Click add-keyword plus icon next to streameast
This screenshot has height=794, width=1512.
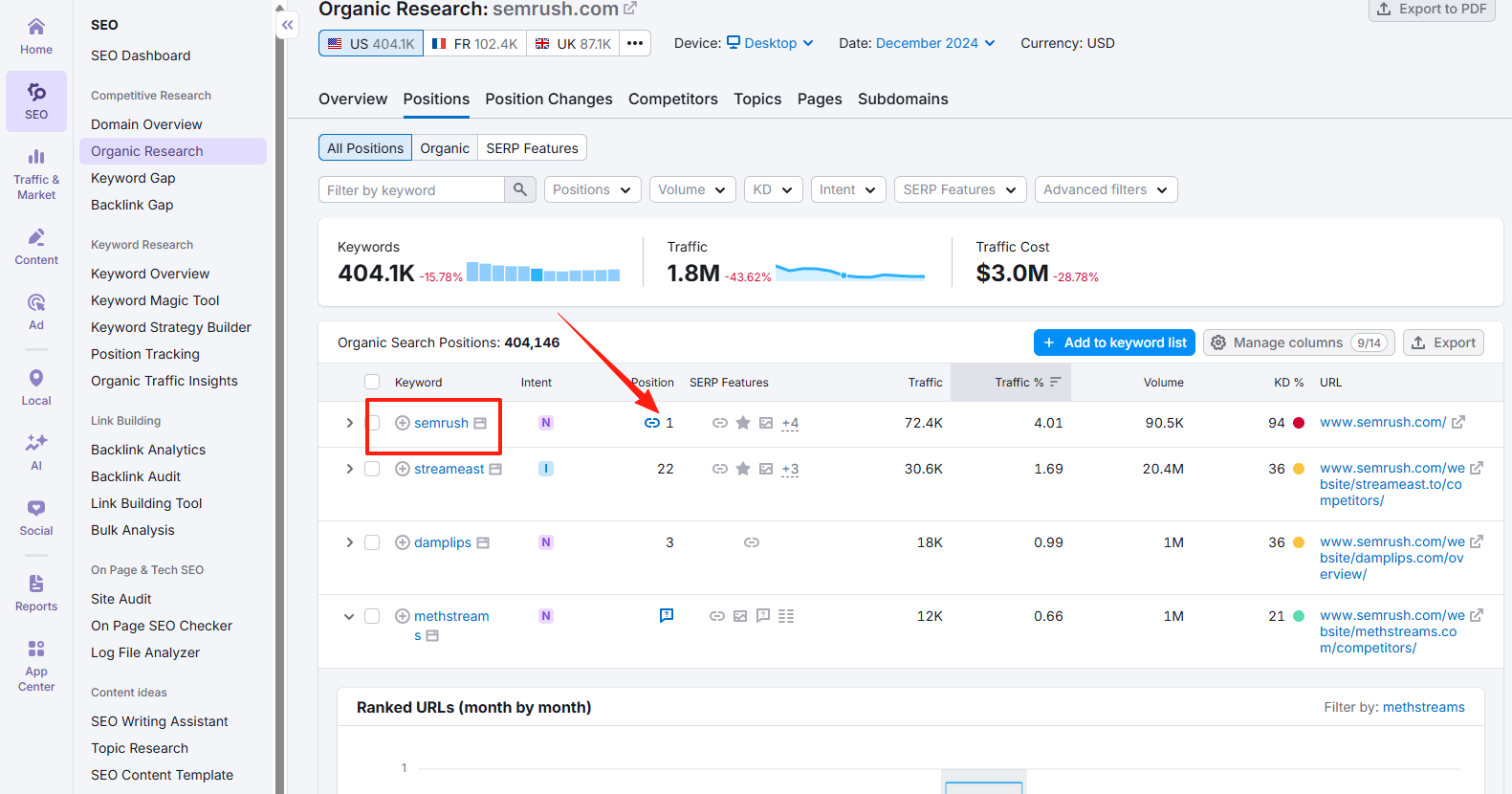(403, 469)
